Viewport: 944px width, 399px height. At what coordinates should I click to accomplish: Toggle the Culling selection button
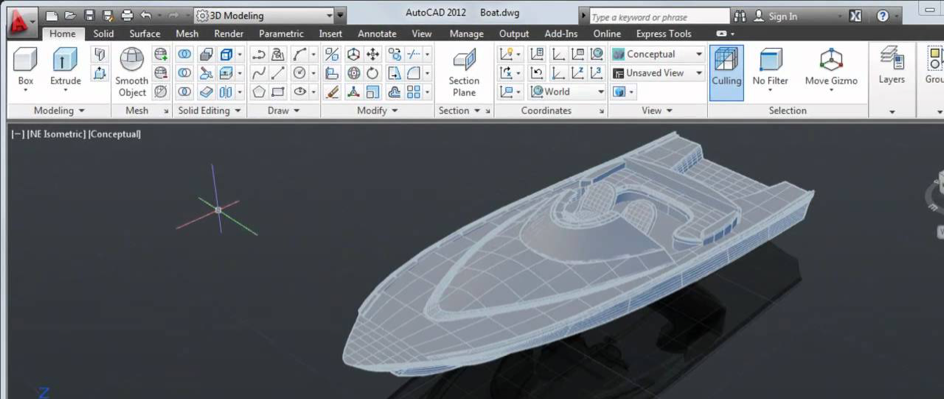coord(726,72)
